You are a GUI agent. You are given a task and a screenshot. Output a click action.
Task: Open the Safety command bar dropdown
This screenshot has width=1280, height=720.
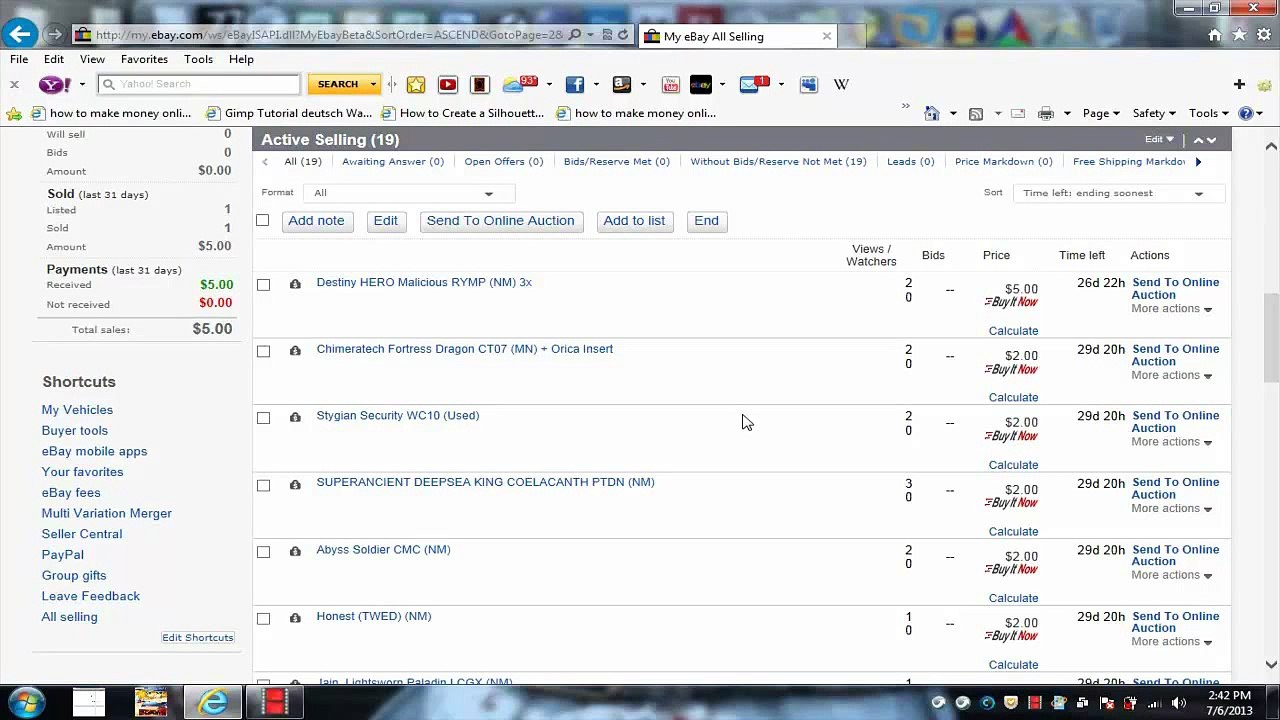click(1153, 113)
